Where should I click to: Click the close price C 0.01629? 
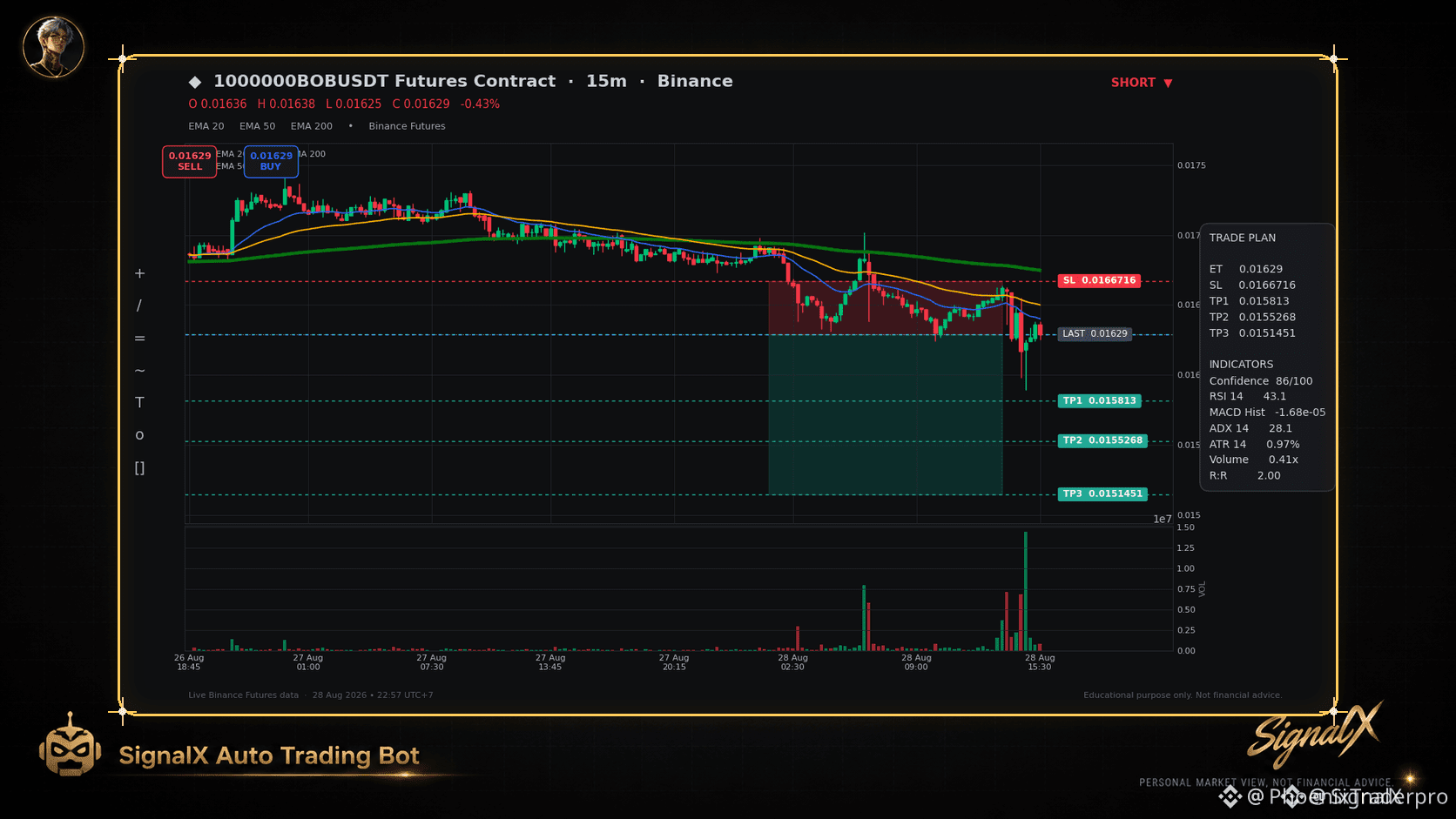click(421, 104)
